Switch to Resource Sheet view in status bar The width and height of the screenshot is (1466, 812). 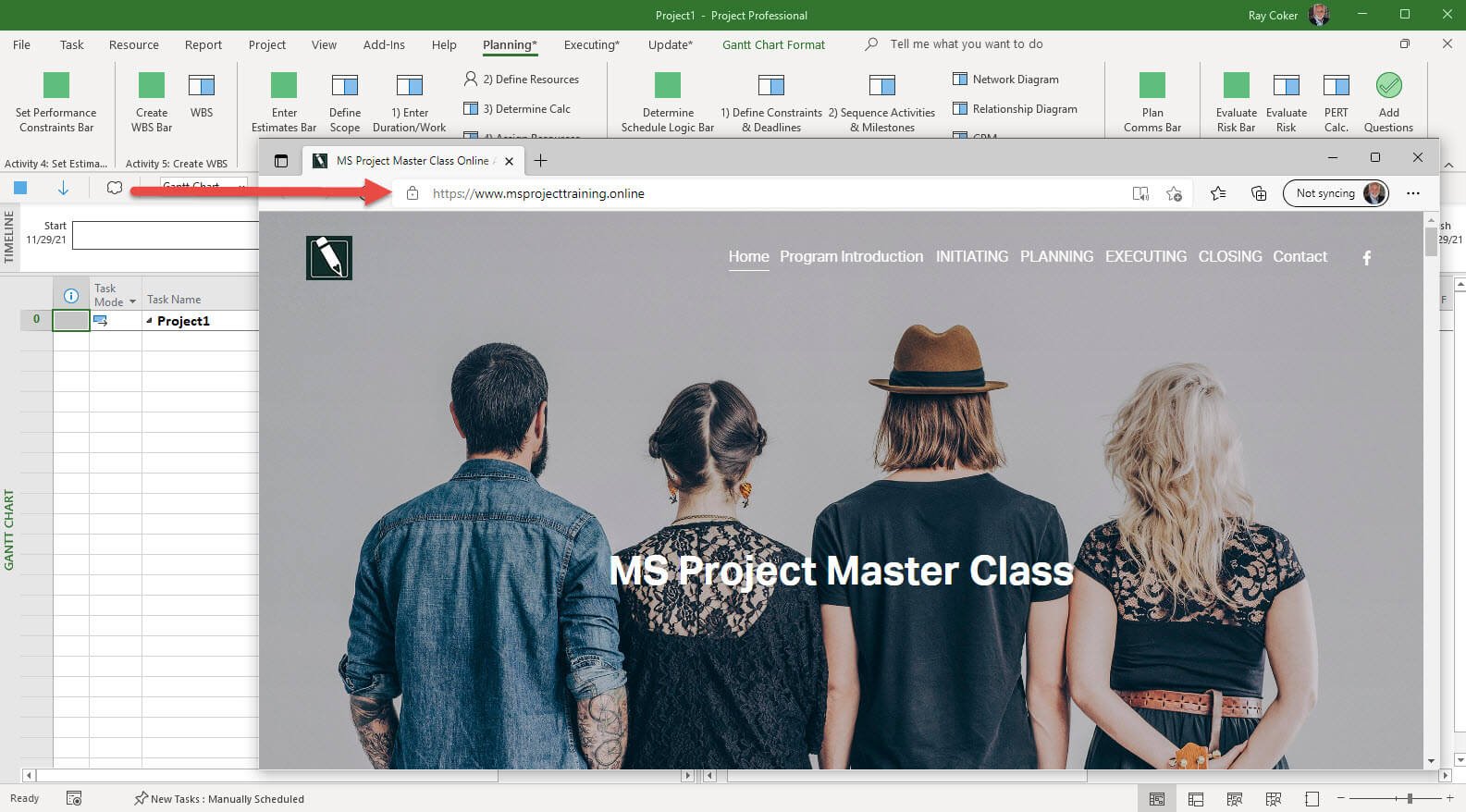pyautogui.click(x=1274, y=799)
